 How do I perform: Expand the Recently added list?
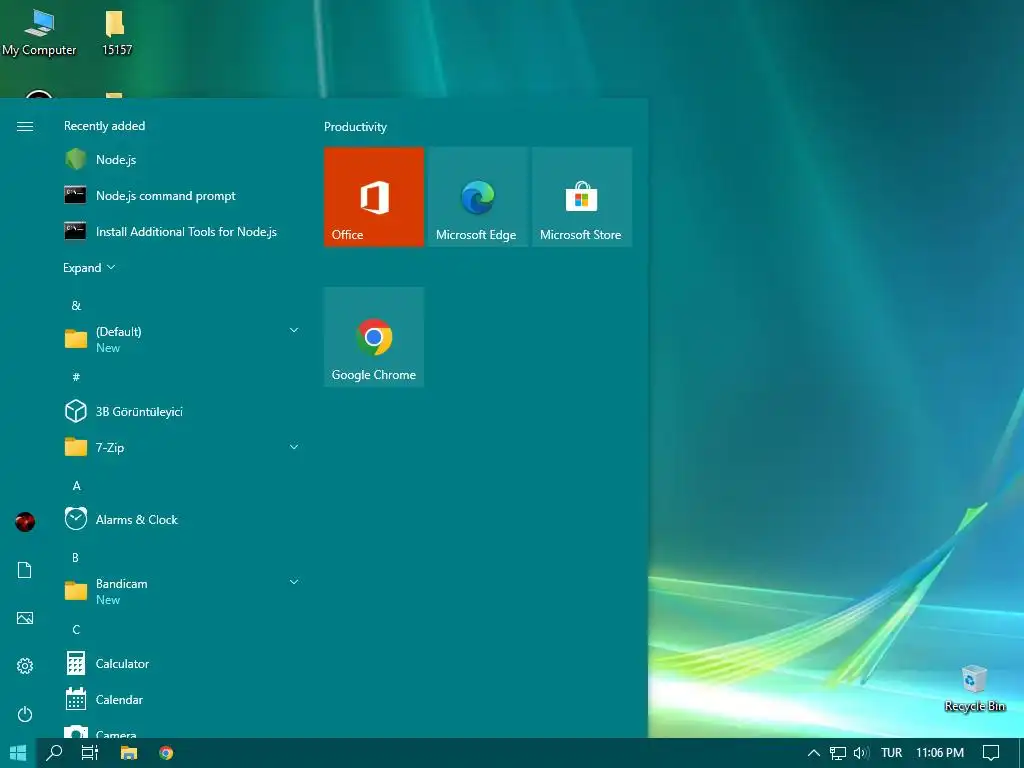tap(89, 268)
